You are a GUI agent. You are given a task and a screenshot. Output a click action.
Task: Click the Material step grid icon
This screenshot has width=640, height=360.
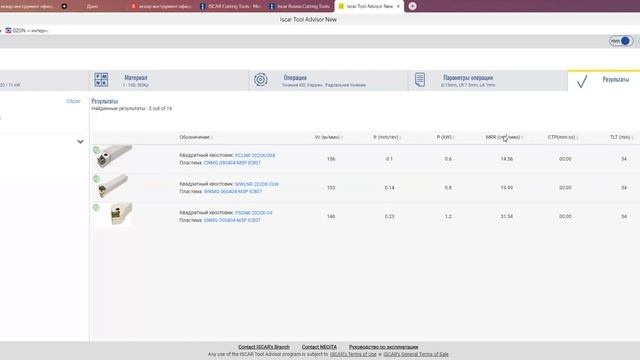(x=101, y=80)
